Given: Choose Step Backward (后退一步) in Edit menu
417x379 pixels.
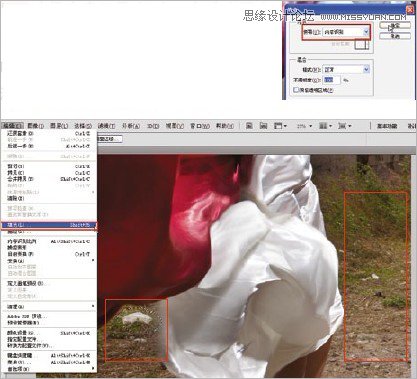Looking at the screenshot, I should (x=49, y=146).
